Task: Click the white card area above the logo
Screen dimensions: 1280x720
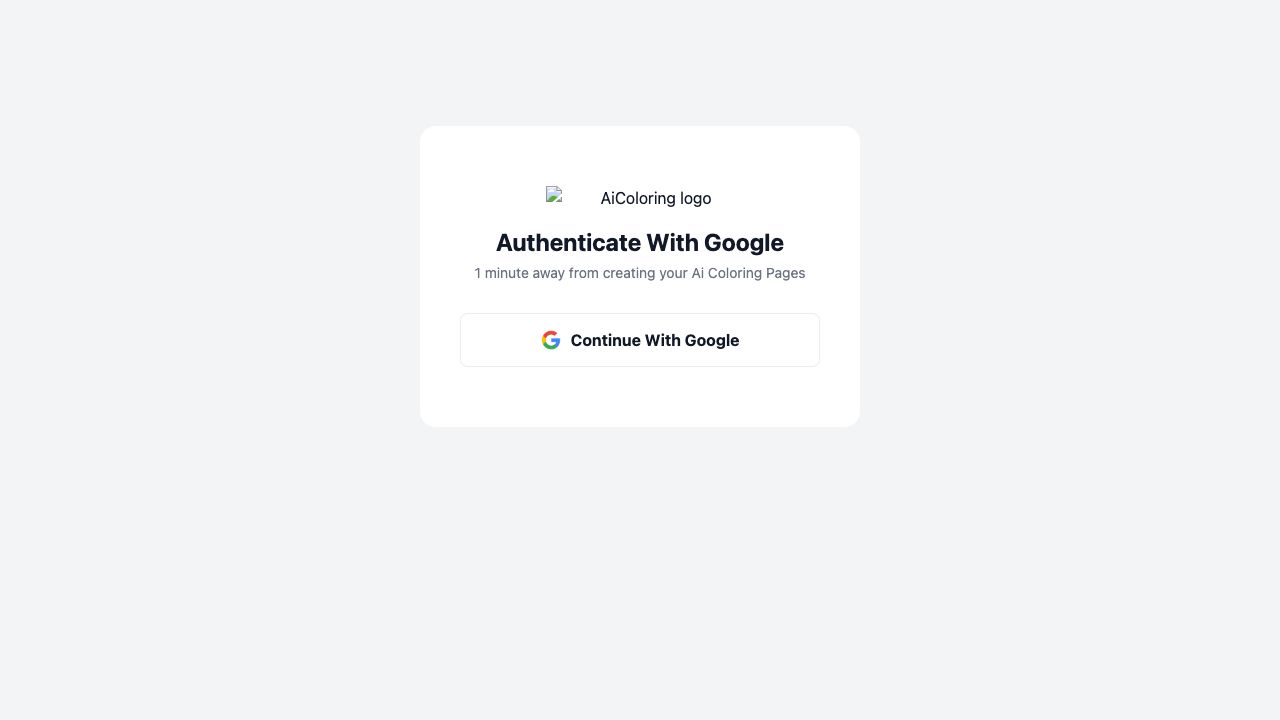Action: [x=640, y=155]
